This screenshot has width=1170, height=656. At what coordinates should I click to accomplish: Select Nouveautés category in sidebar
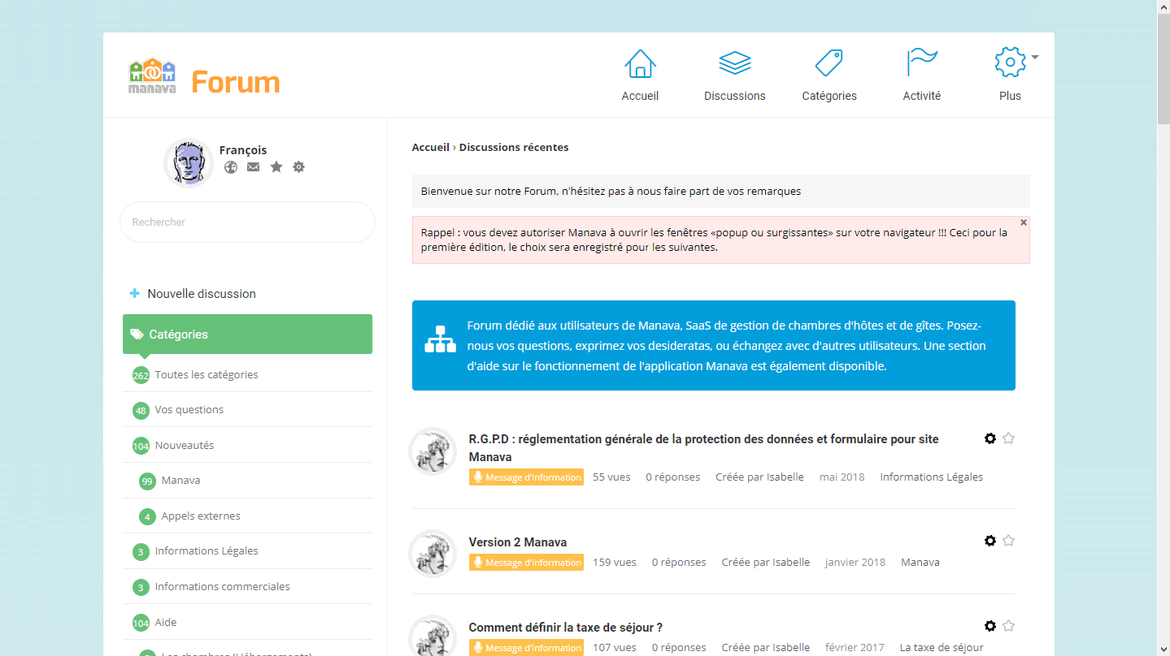tap(184, 445)
